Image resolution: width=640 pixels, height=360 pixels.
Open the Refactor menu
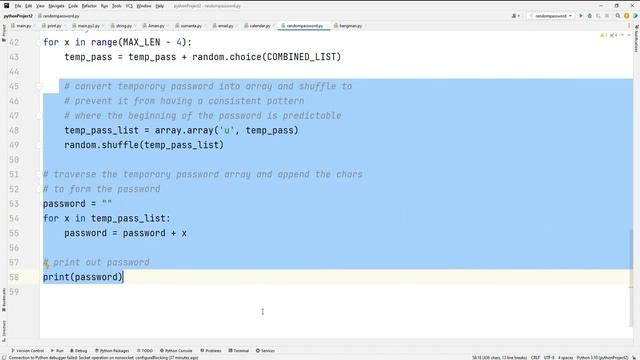[x=89, y=6]
